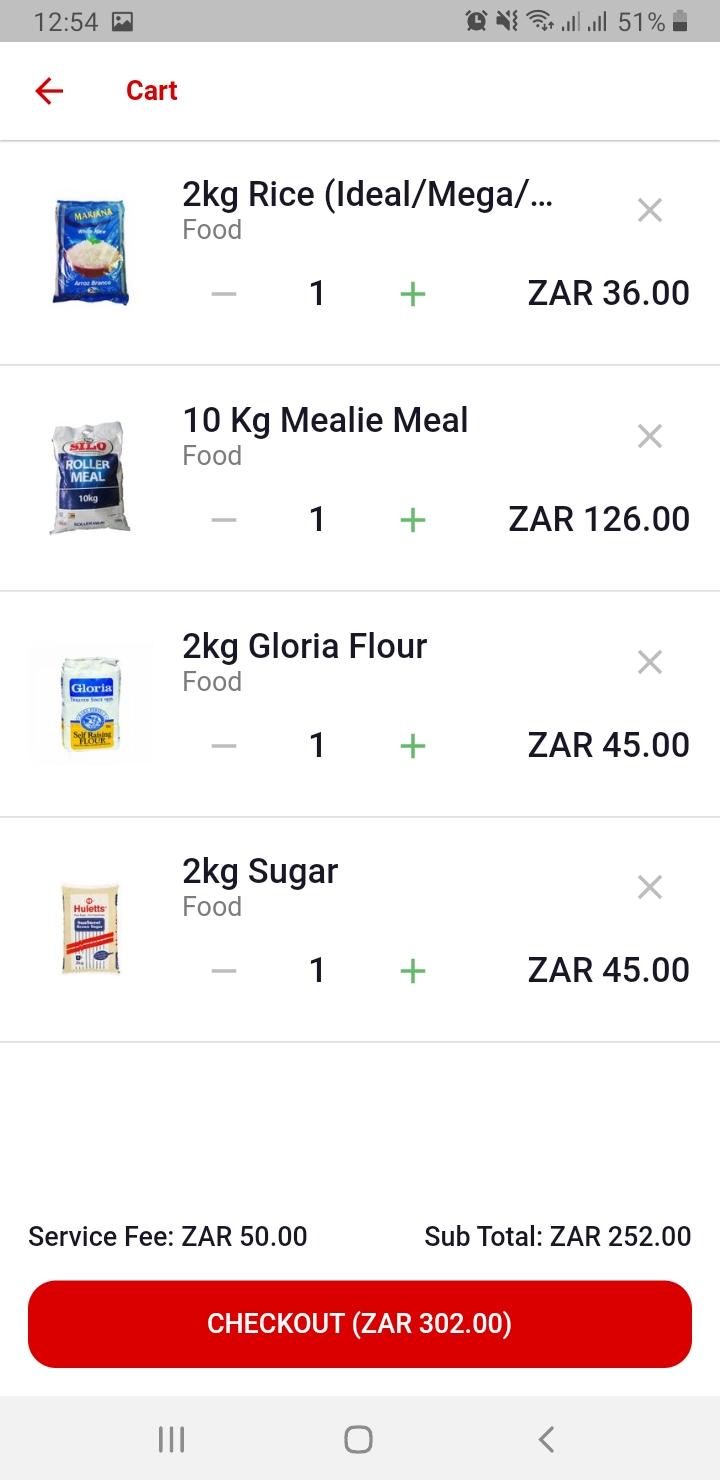Increase Gloria Flour quantity
Viewport: 720px width, 1480px height.
coord(412,746)
